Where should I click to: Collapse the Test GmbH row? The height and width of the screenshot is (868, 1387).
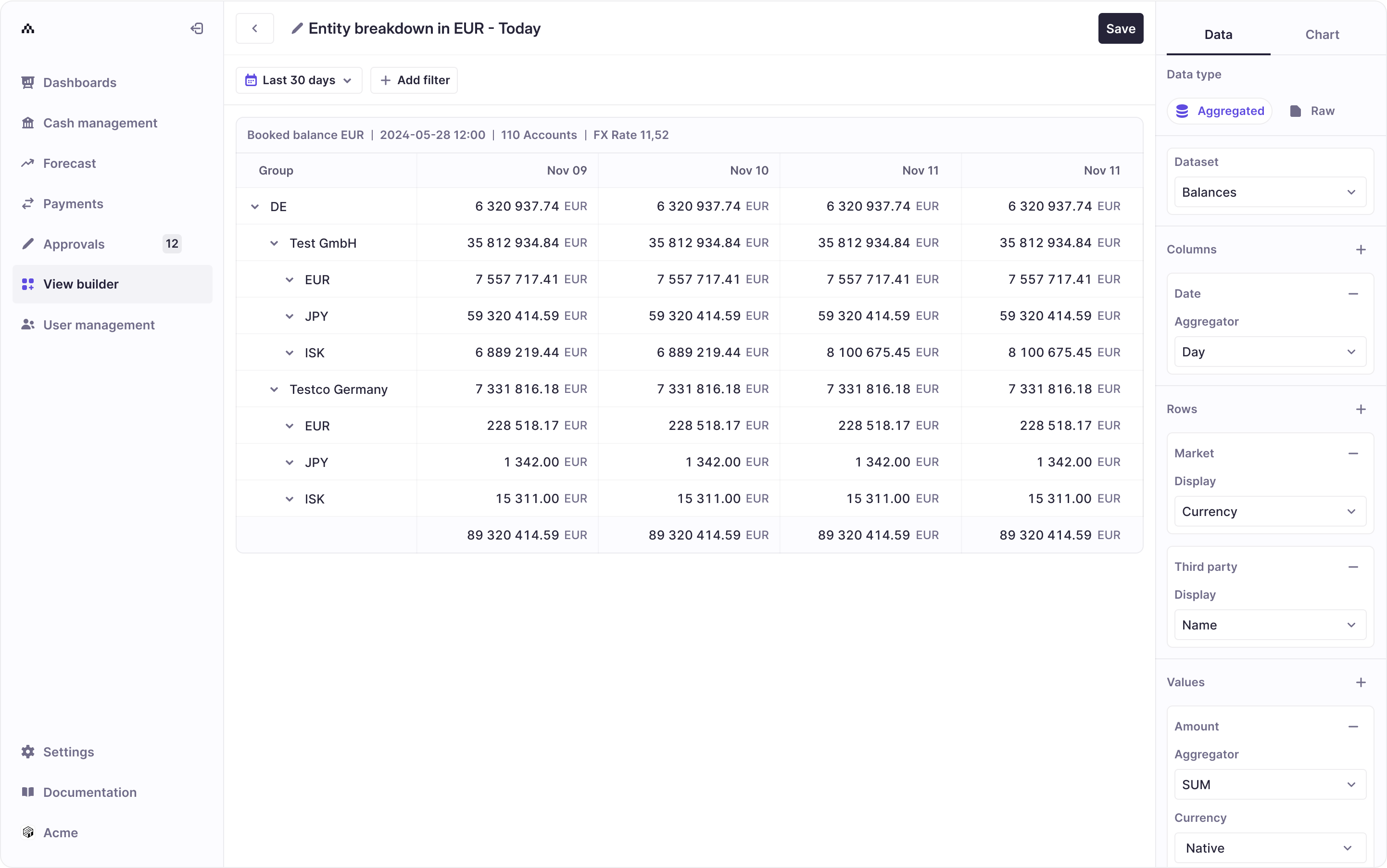275,243
